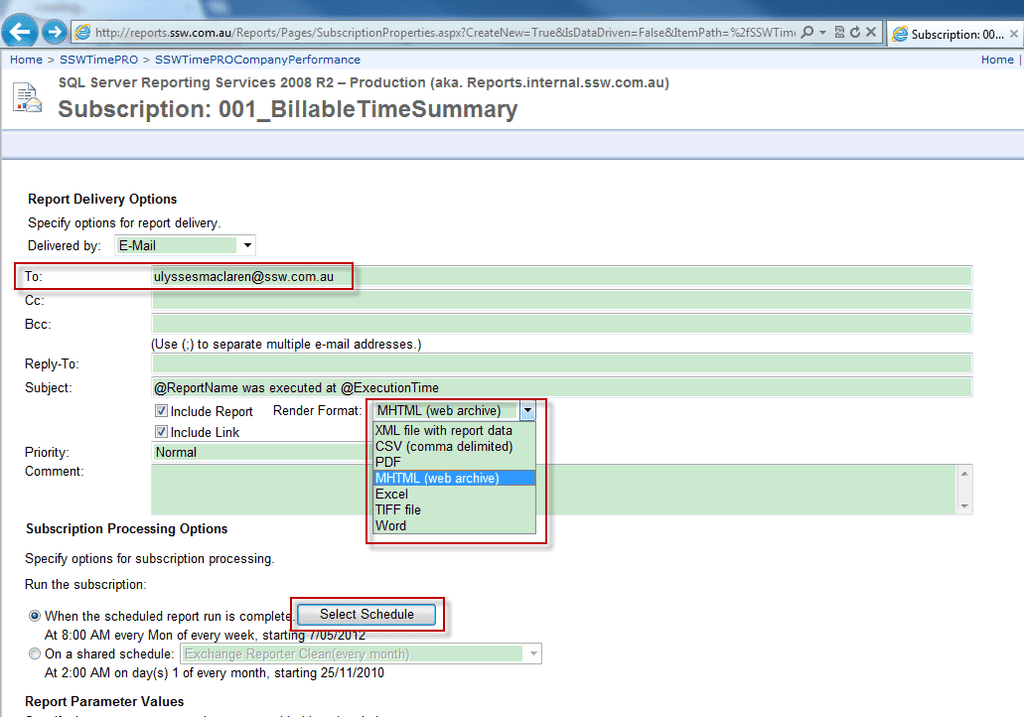Select Excel from the render format list
Image resolution: width=1024 pixels, height=717 pixels.
(390, 493)
